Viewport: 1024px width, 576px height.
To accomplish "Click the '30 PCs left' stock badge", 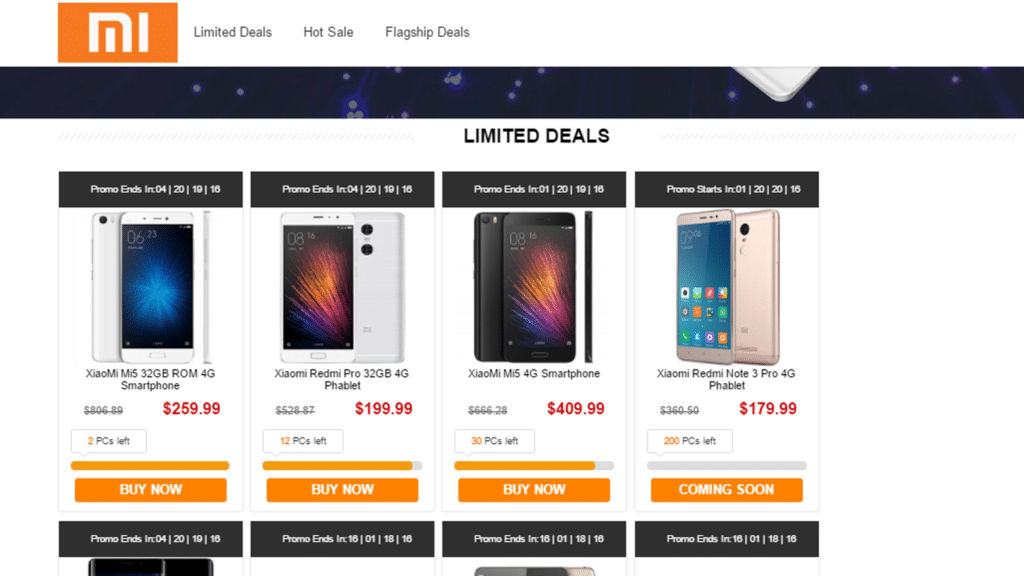I will click(x=494, y=440).
